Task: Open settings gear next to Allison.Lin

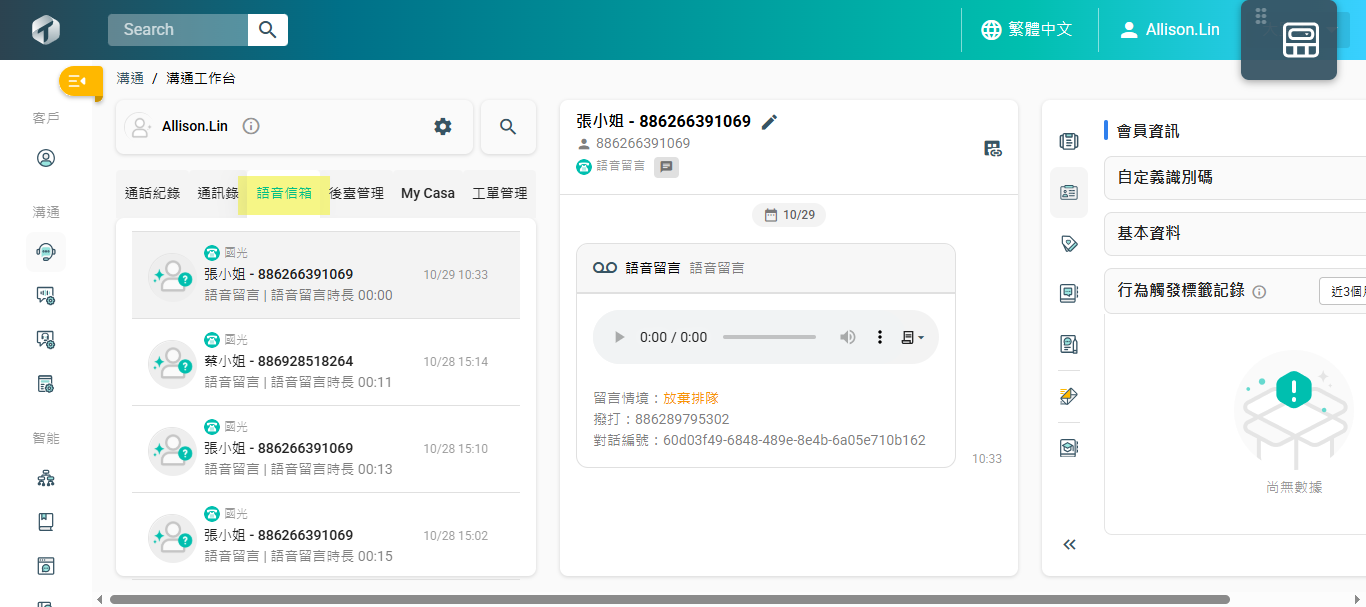Action: point(442,126)
